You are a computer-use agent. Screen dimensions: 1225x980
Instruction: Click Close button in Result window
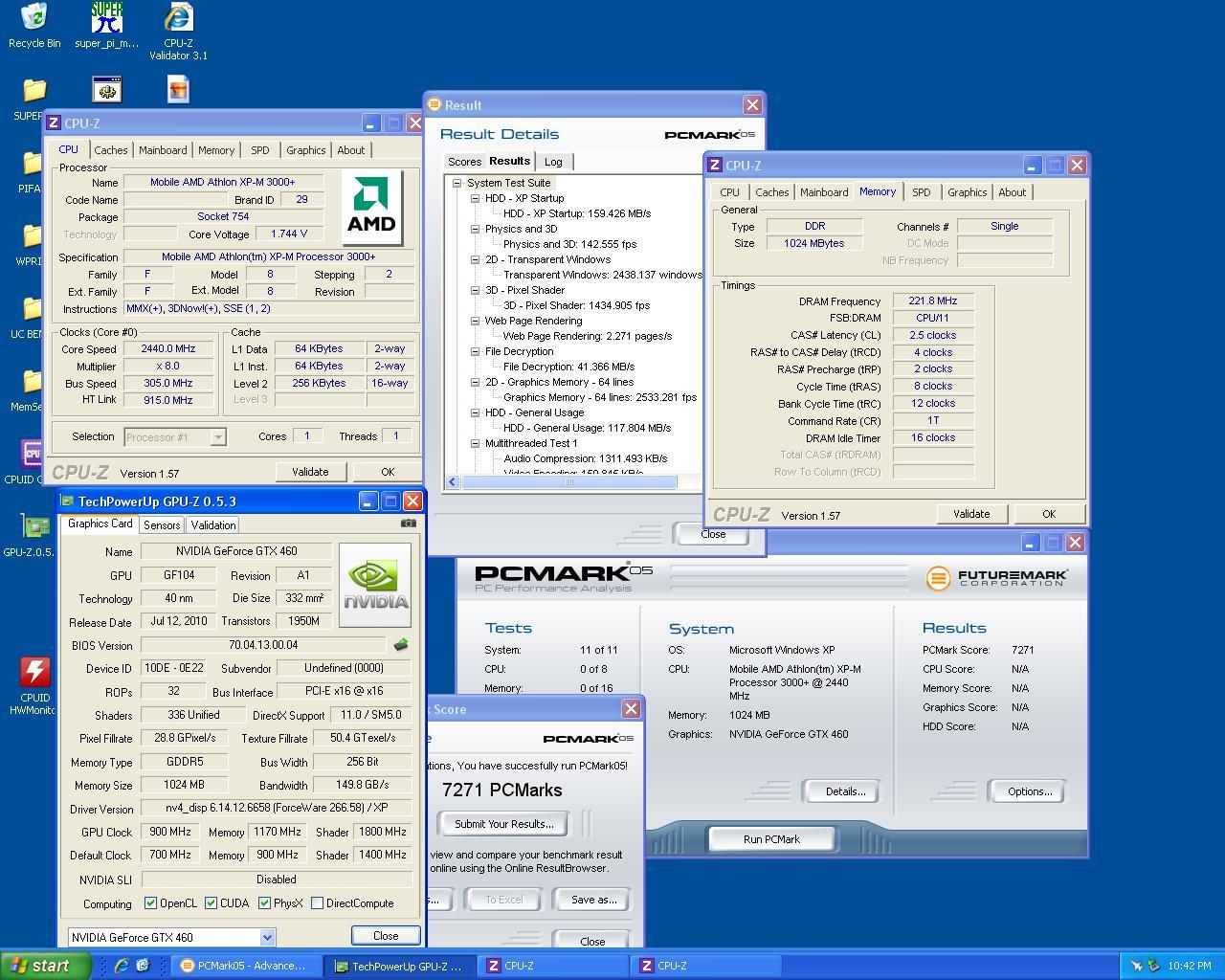click(713, 534)
